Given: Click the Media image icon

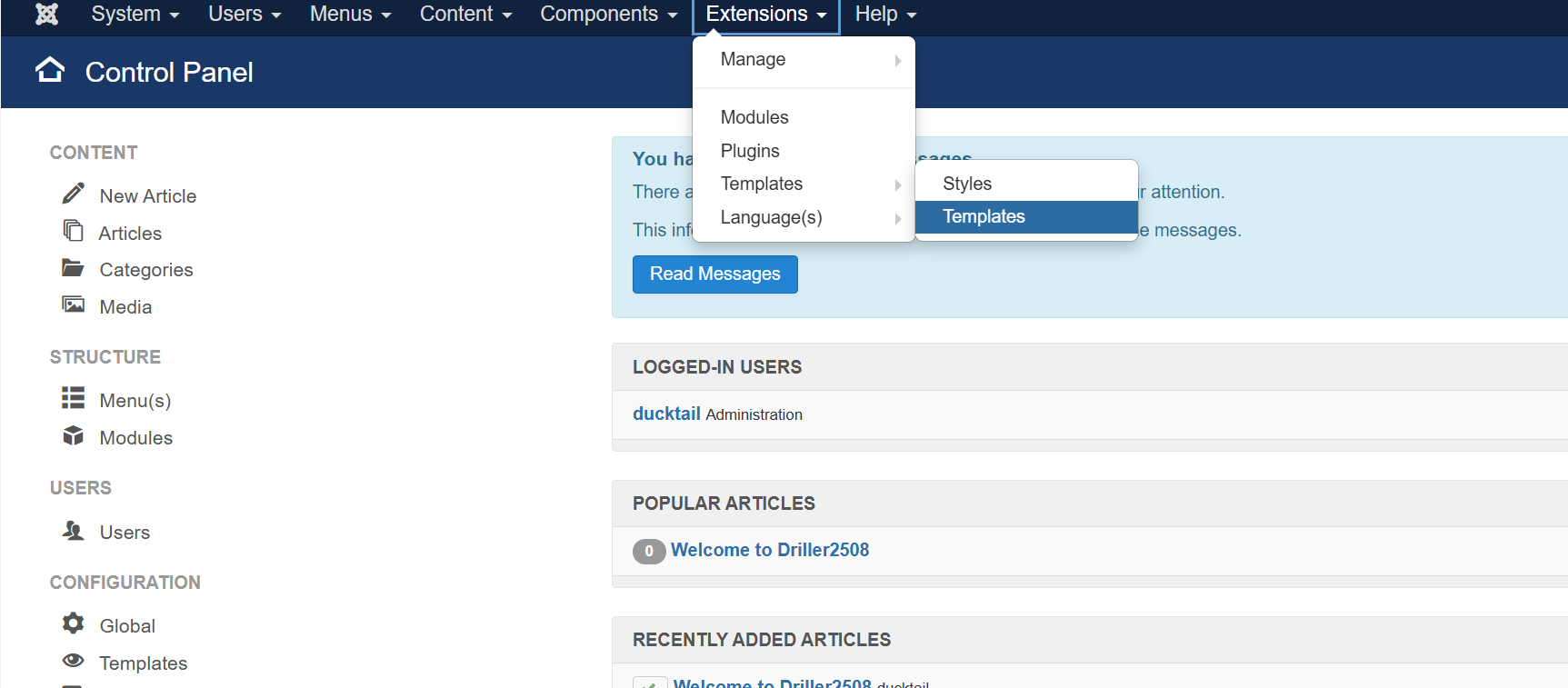Looking at the screenshot, I should coord(73,304).
